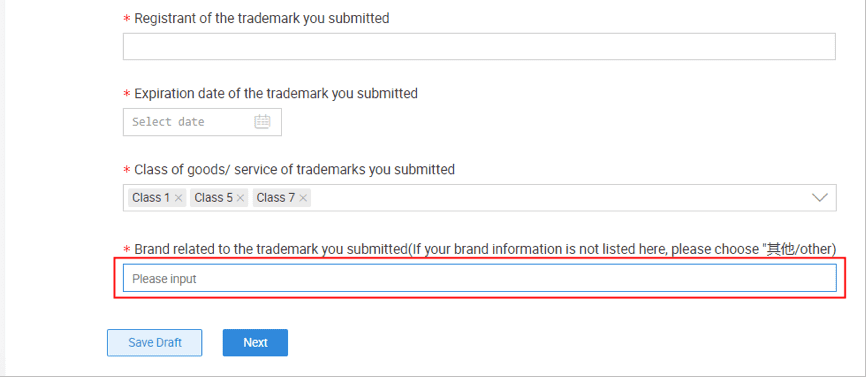Remove the Class 1 tag
866x377 pixels.
178,198
